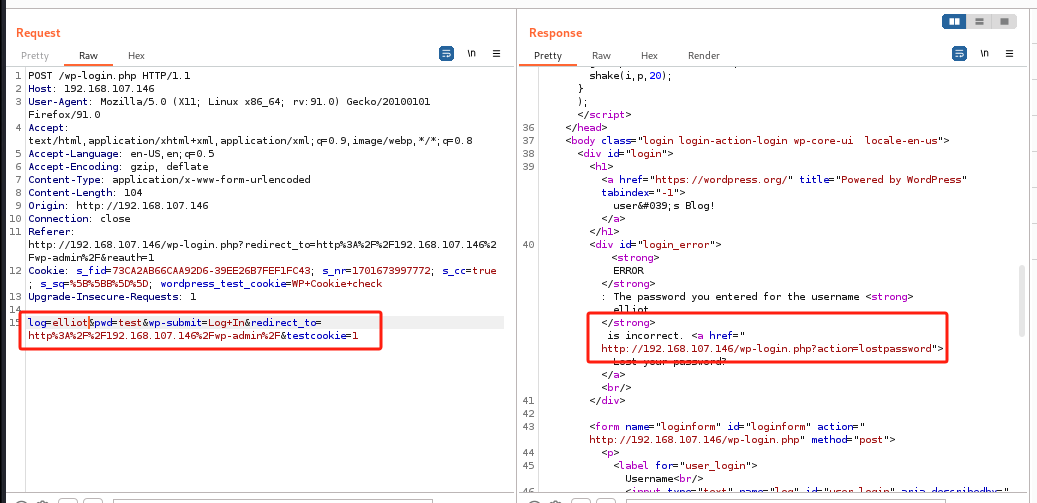Click the wordpress.org href link line
The width and height of the screenshot is (1037, 503).
[x=784, y=180]
